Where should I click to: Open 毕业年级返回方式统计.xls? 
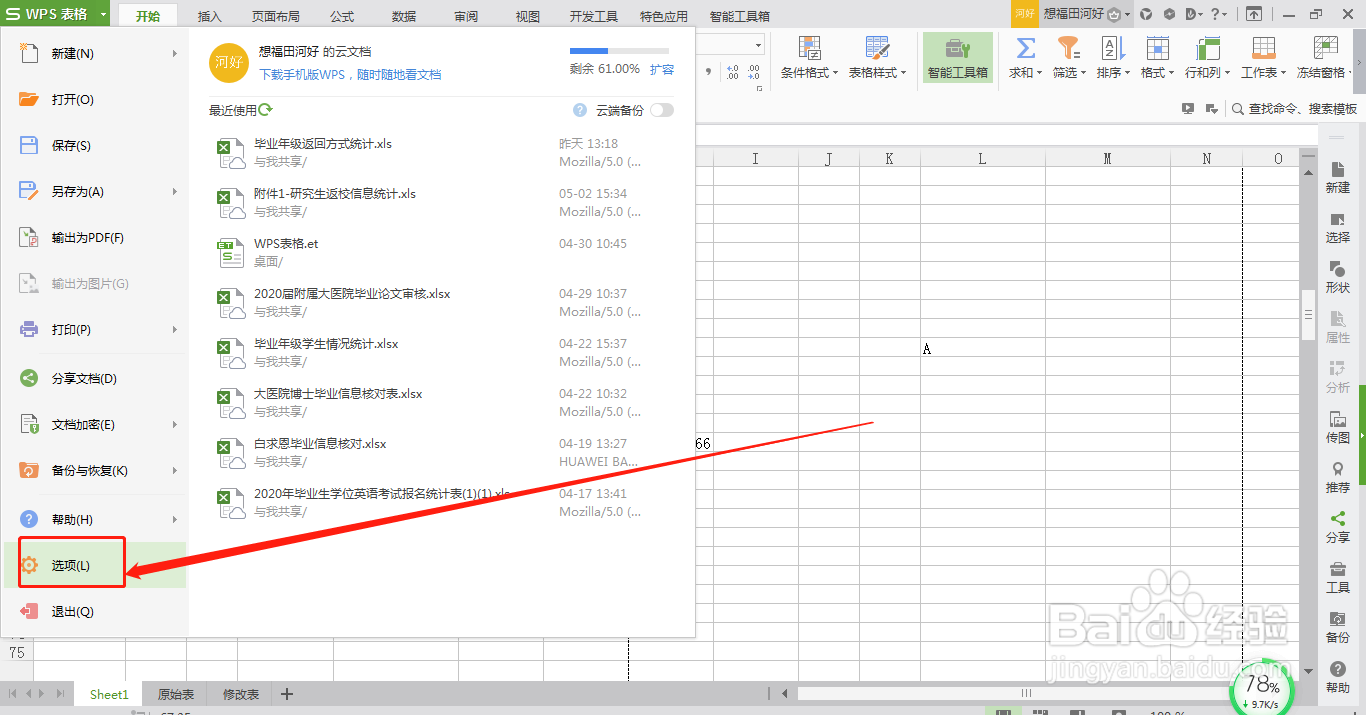(323, 144)
